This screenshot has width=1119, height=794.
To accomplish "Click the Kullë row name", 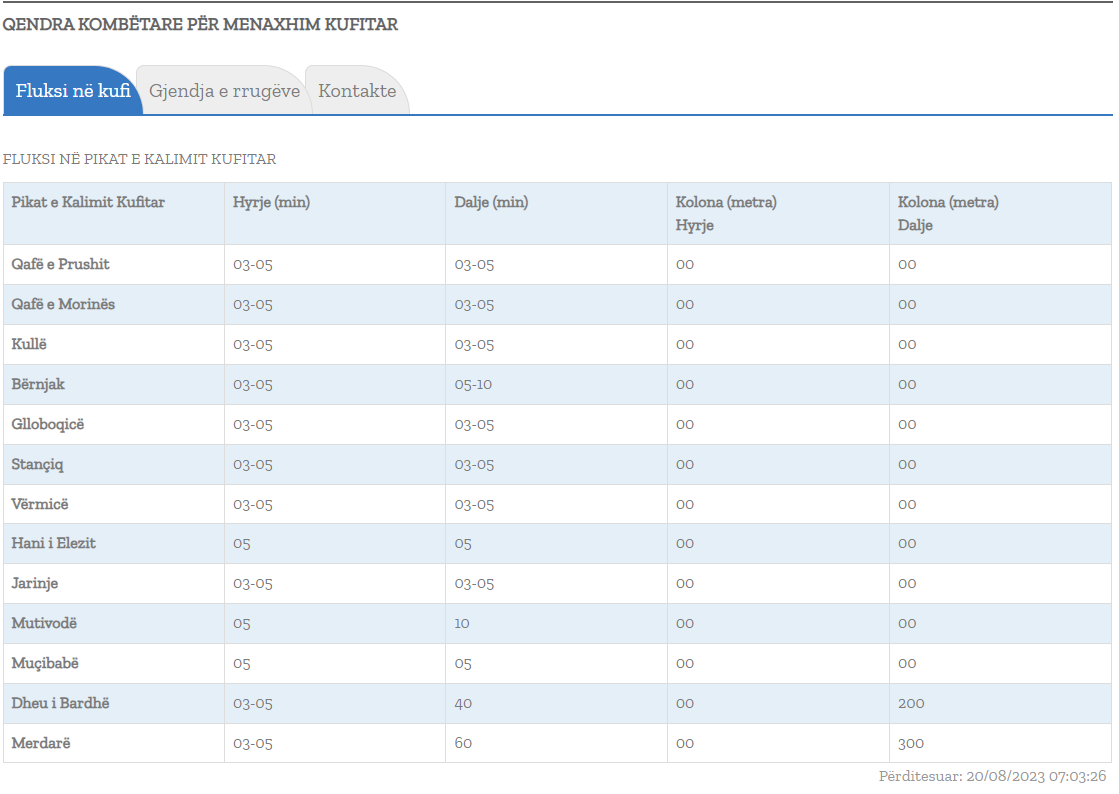I will point(30,345).
